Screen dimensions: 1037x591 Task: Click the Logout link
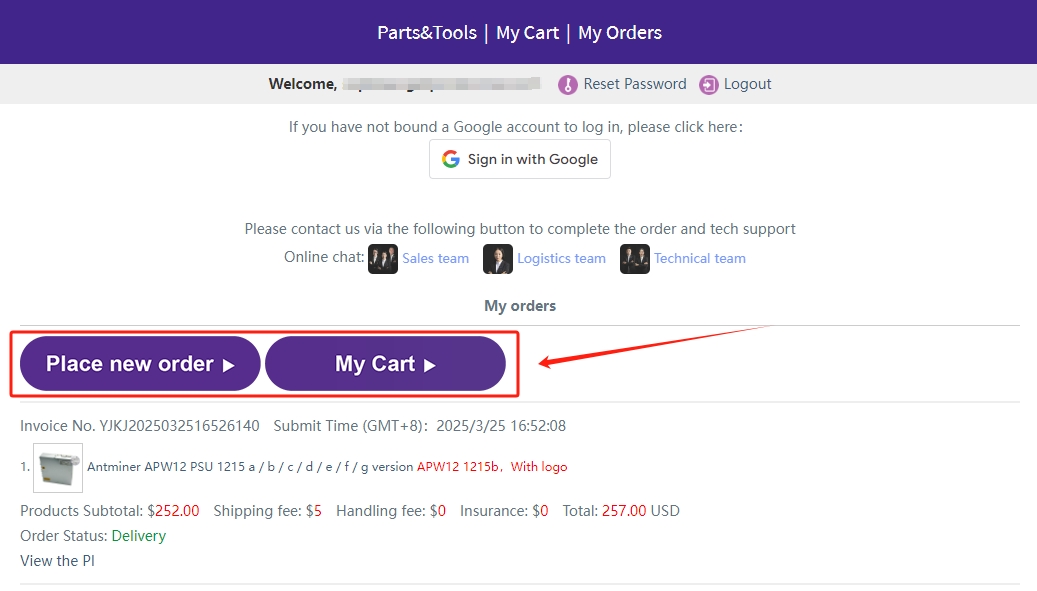pyautogui.click(x=748, y=84)
